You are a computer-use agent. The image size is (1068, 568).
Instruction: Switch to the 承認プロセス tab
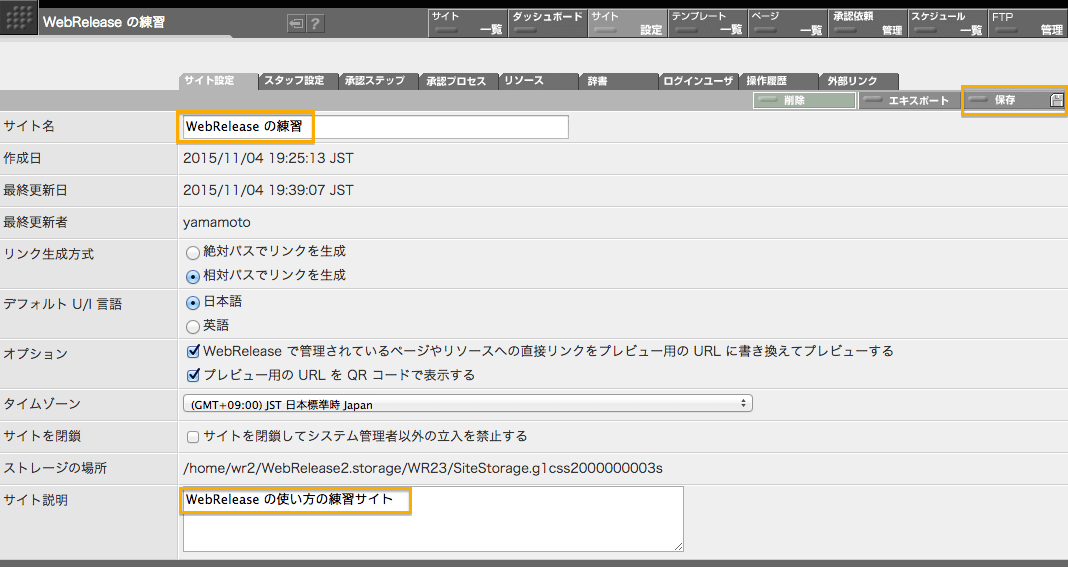click(458, 80)
